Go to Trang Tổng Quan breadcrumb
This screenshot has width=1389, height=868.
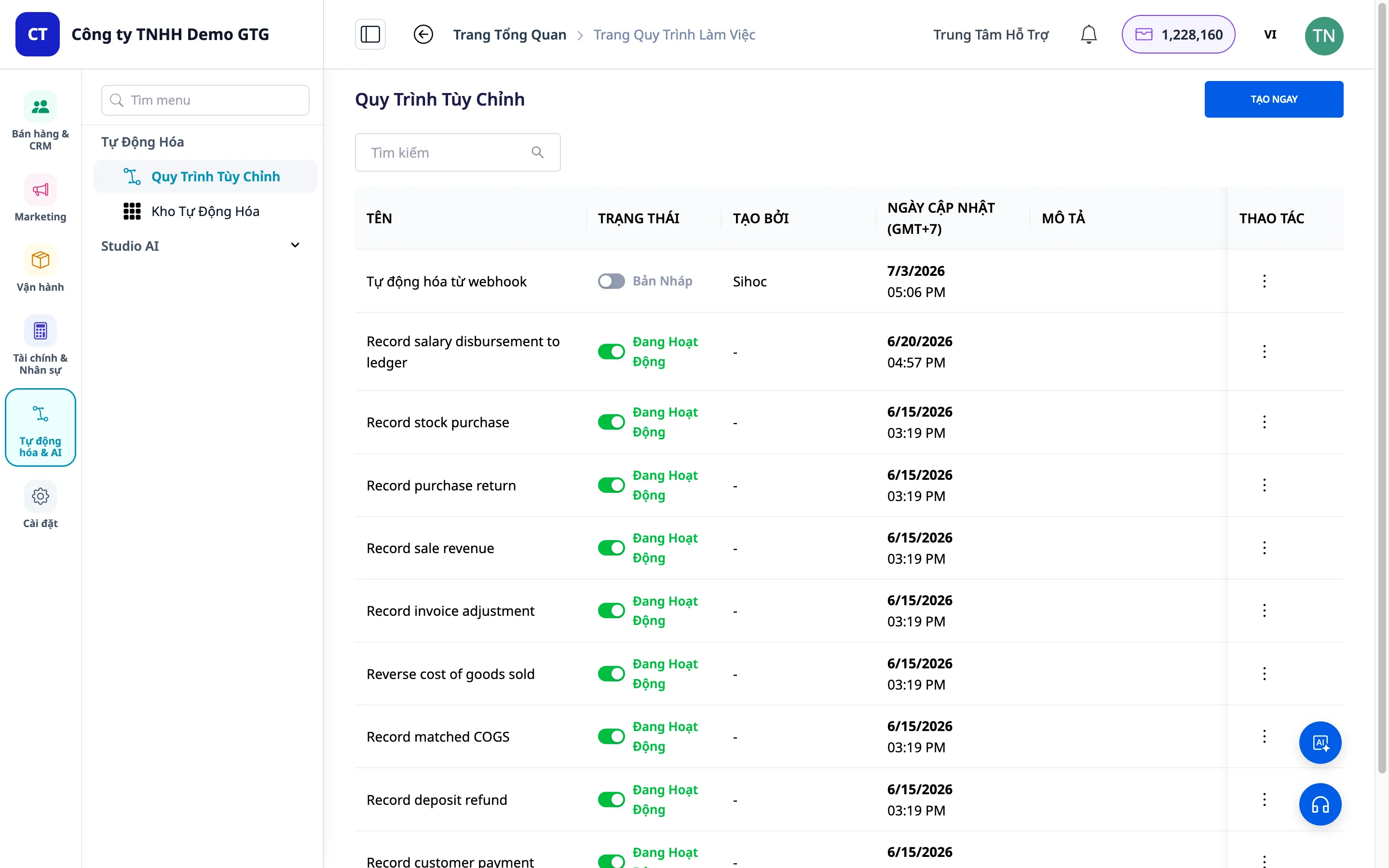pyautogui.click(x=510, y=34)
